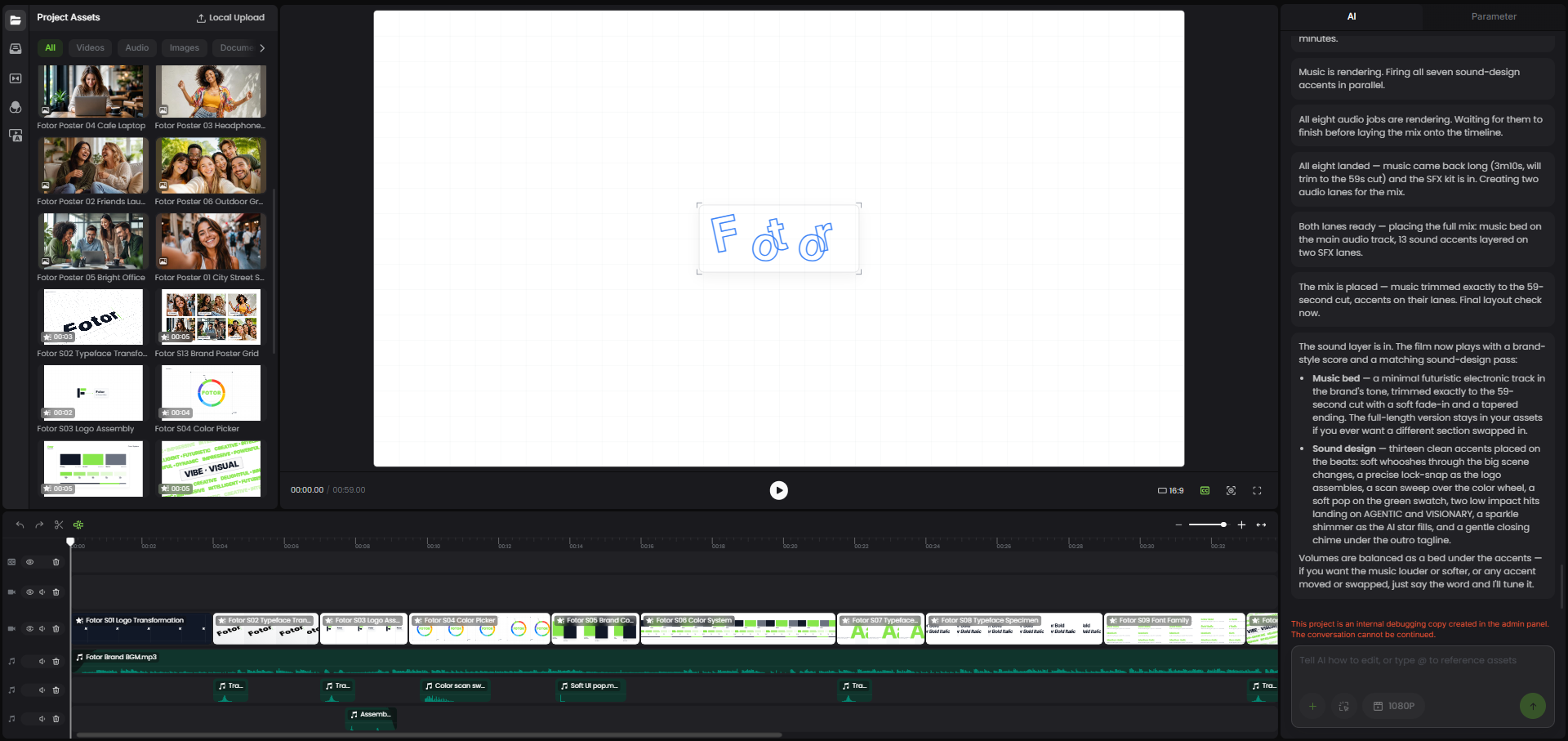The image size is (1568, 741).
Task: Select Fotor S04 Color Picker asset thumbnail
Action: [211, 392]
